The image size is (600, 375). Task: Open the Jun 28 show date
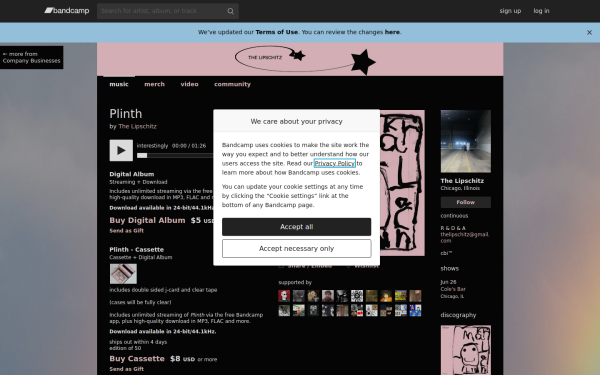click(448, 282)
